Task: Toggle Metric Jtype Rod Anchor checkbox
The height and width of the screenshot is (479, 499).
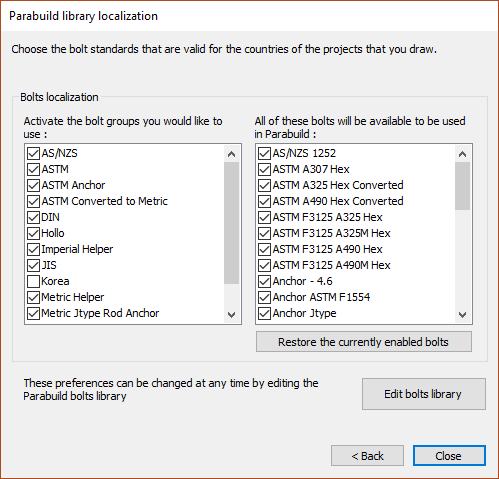Action: tap(33, 313)
